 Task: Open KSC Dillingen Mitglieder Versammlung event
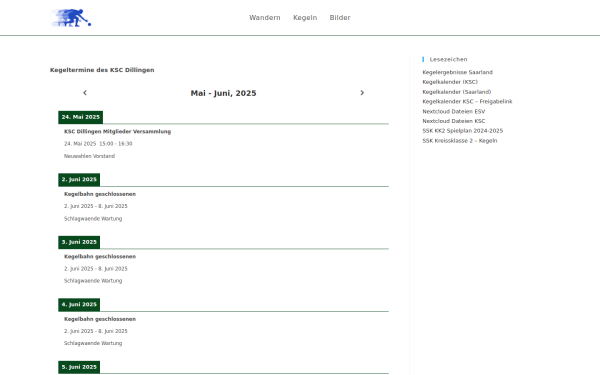pyautogui.click(x=117, y=132)
